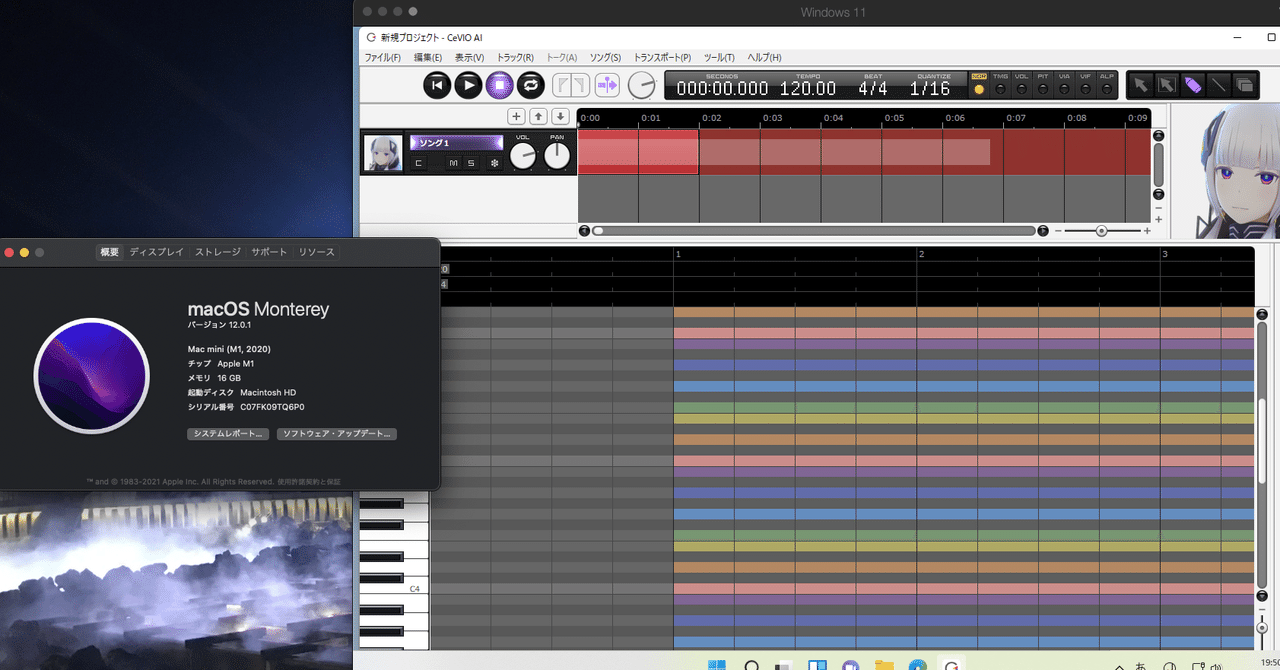
Task: Click the next-cast arrow on ソング1 name bar
Action: pos(500,143)
